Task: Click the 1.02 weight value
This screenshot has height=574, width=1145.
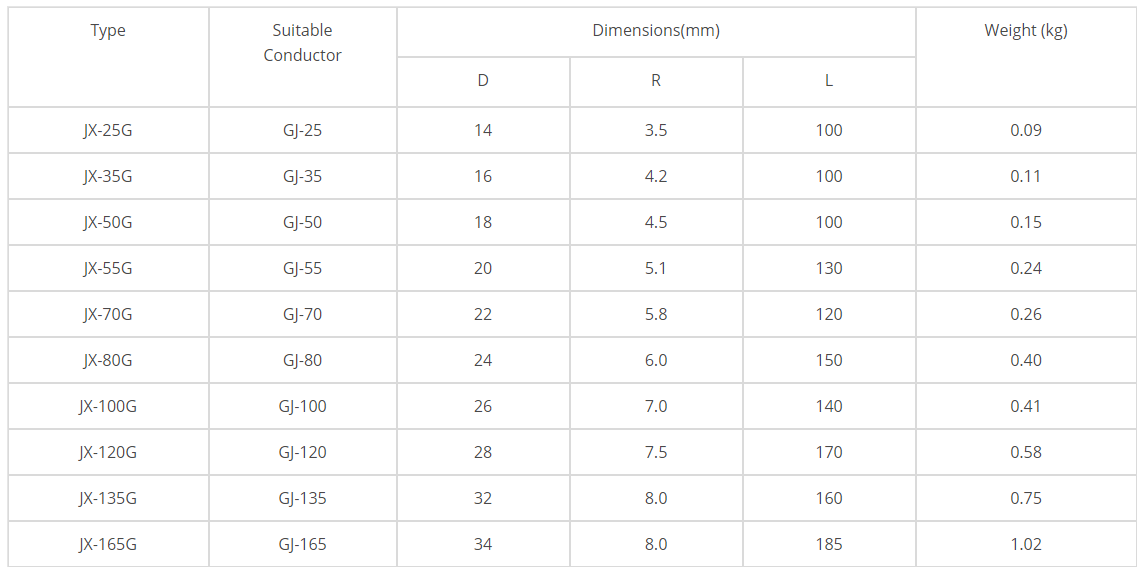Action: click(x=1025, y=545)
